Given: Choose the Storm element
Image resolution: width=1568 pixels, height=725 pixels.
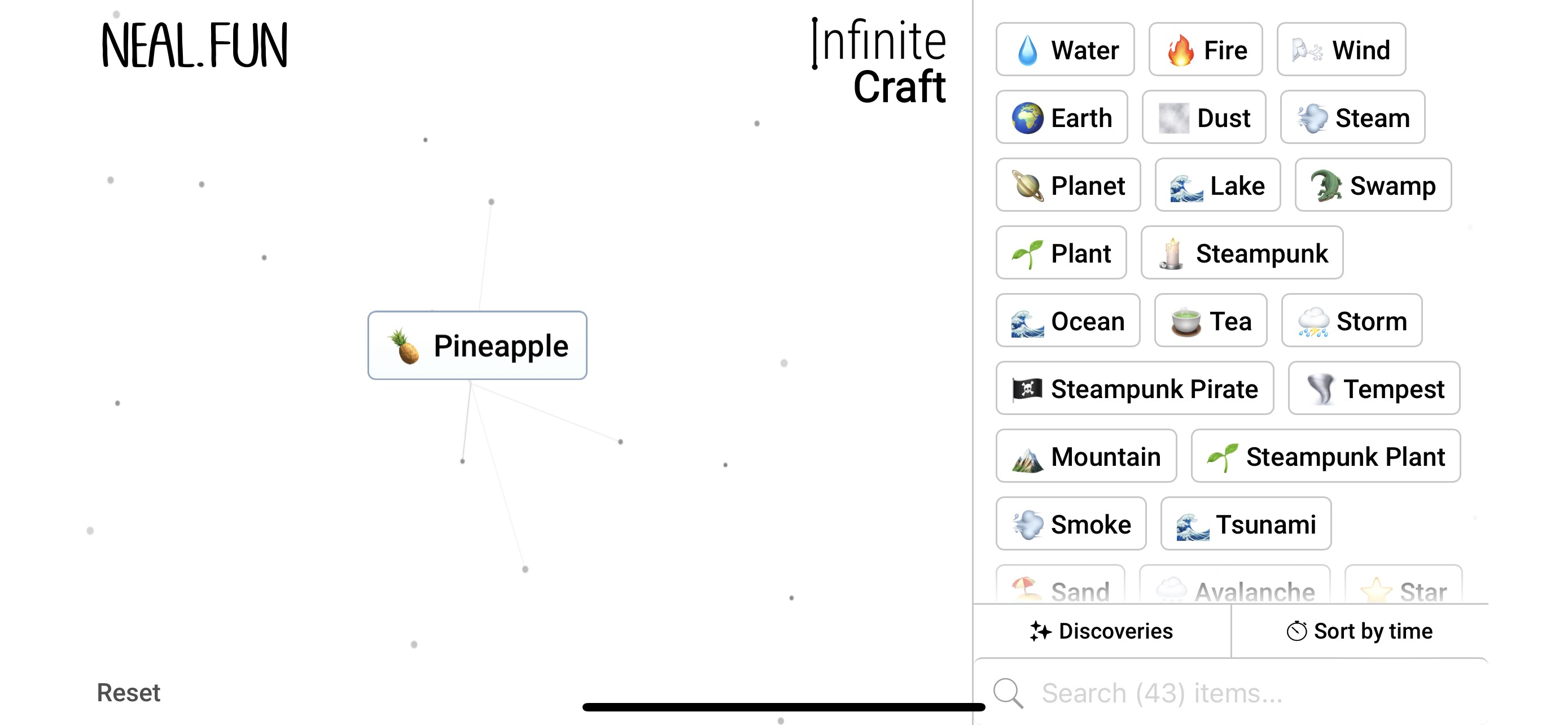Looking at the screenshot, I should 1351,321.
